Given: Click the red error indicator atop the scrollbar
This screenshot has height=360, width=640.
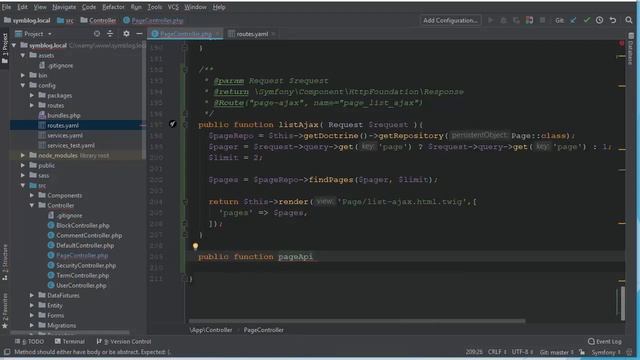Looking at the screenshot, I should tap(621, 43).
